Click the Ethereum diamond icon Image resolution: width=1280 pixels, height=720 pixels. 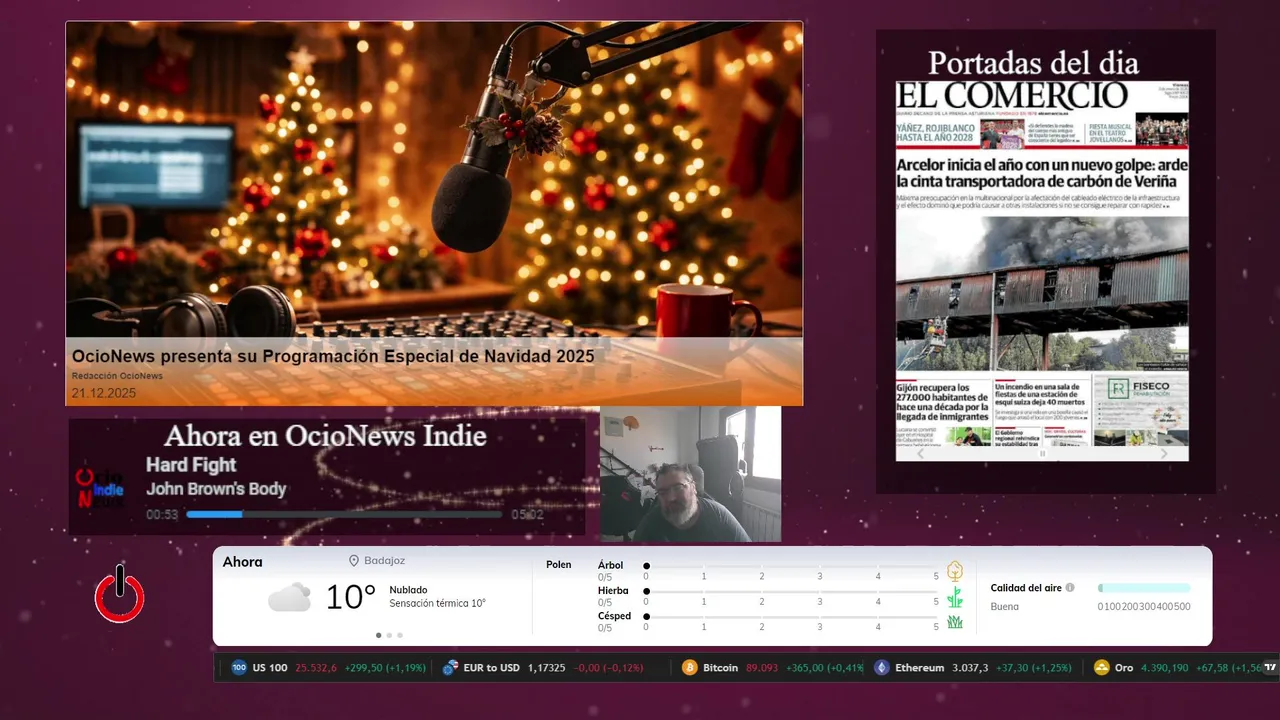(881, 667)
